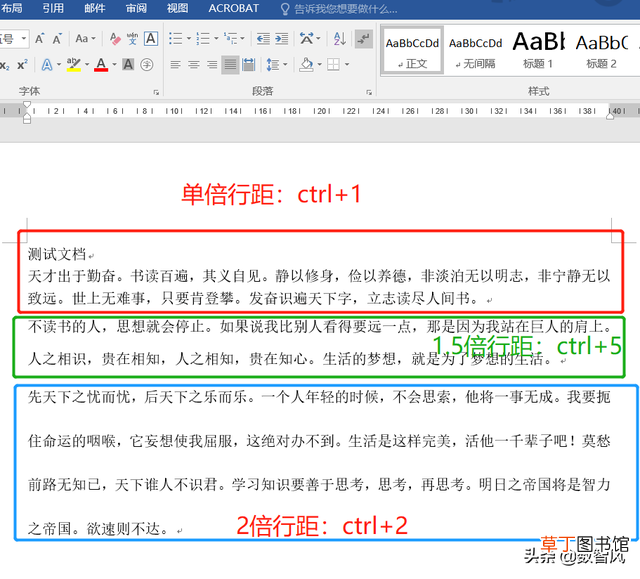Click the first line indent ruler marker

27,105
